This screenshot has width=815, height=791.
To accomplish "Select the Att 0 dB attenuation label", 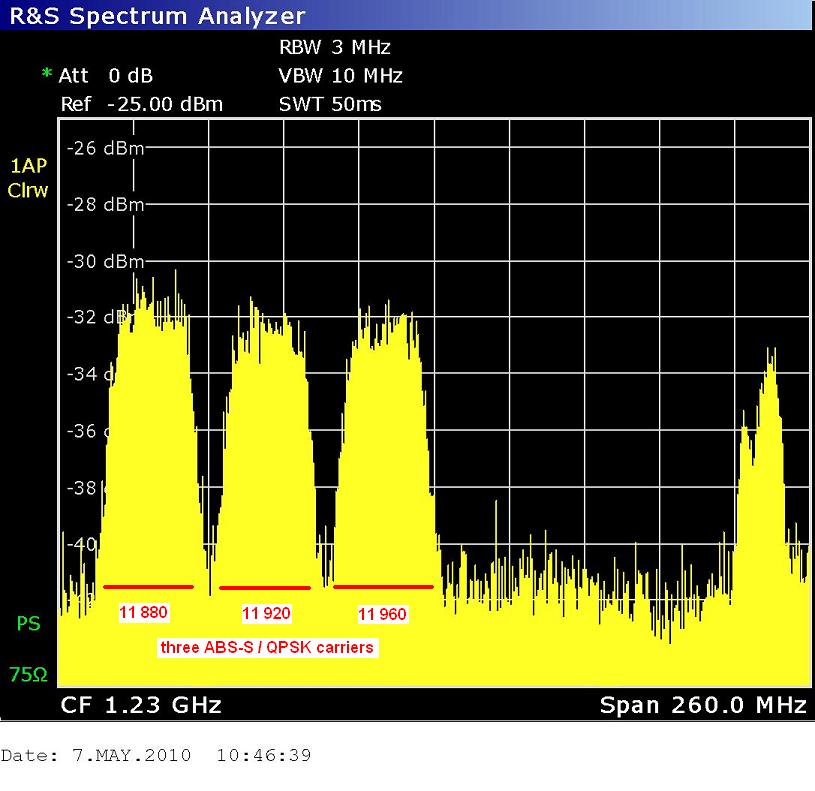I will pyautogui.click(x=106, y=76).
